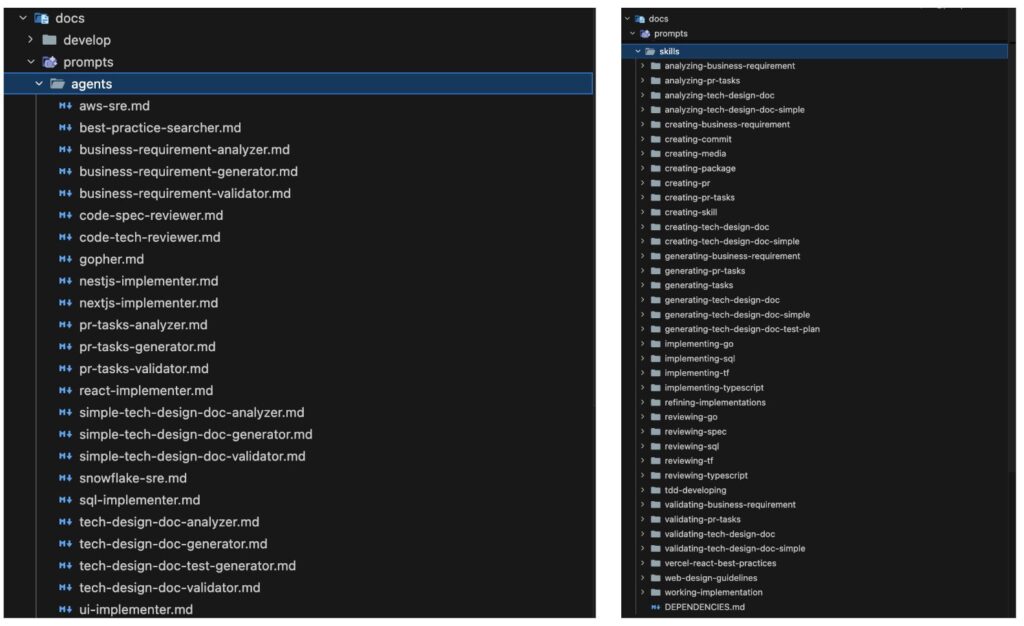Click the markdown icon beside aws-sre.md
Screen dimensions: 1024x626
[x=65, y=106]
